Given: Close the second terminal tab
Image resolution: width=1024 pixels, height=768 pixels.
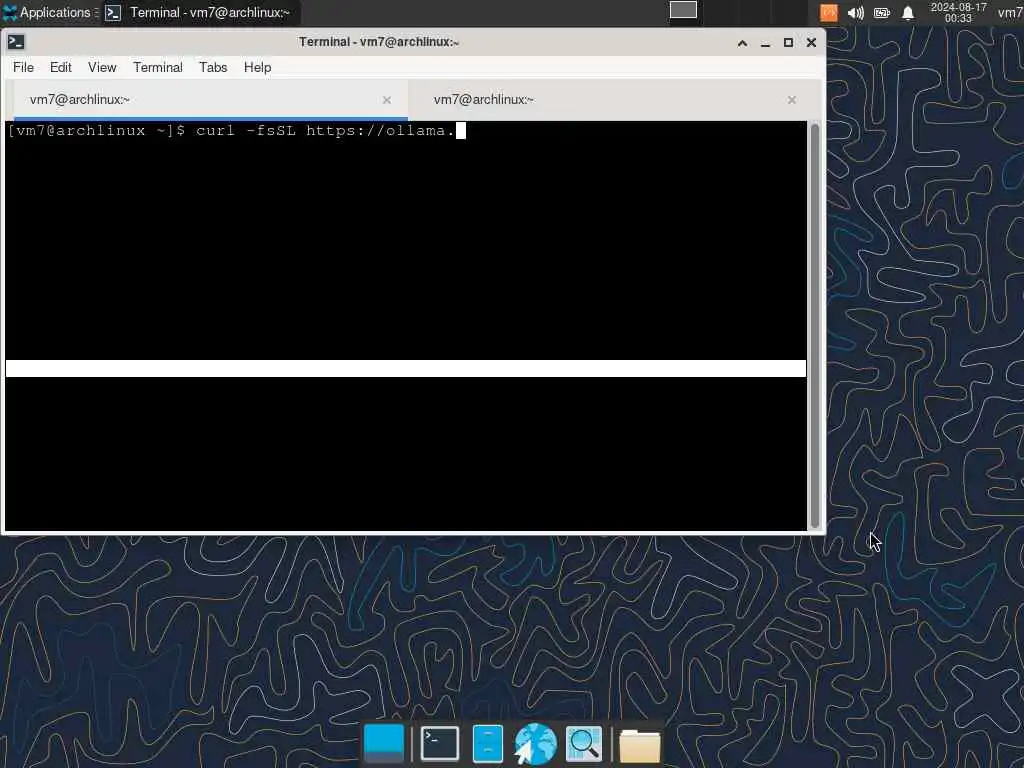Looking at the screenshot, I should pyautogui.click(x=792, y=100).
